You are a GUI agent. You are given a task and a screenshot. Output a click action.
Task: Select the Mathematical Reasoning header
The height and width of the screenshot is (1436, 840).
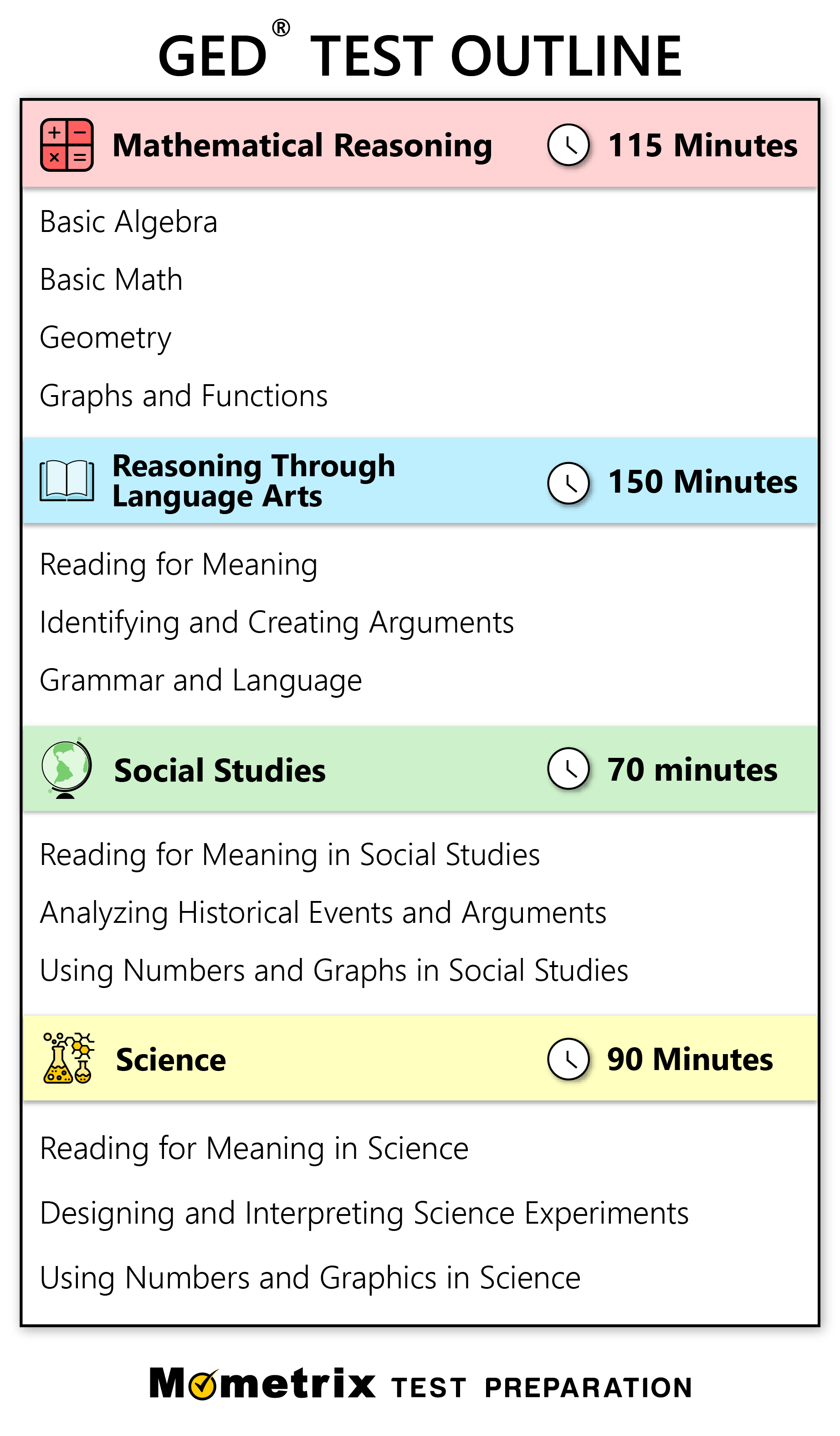(302, 145)
